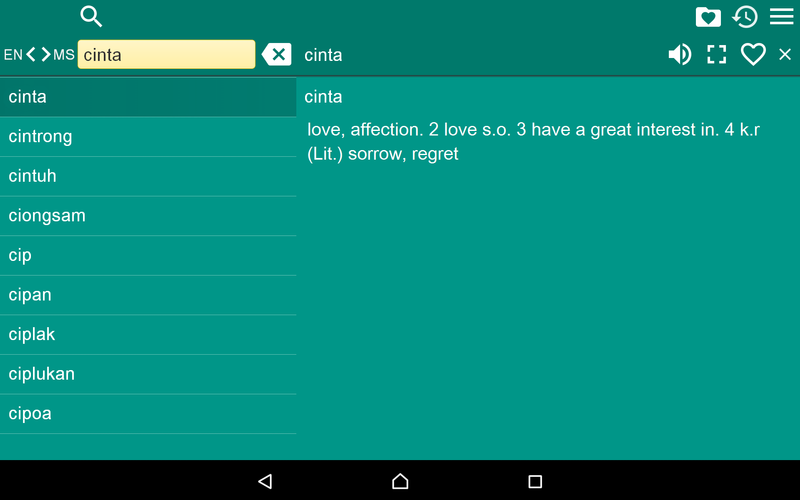Tap the cinta title in header bar

coord(323,55)
